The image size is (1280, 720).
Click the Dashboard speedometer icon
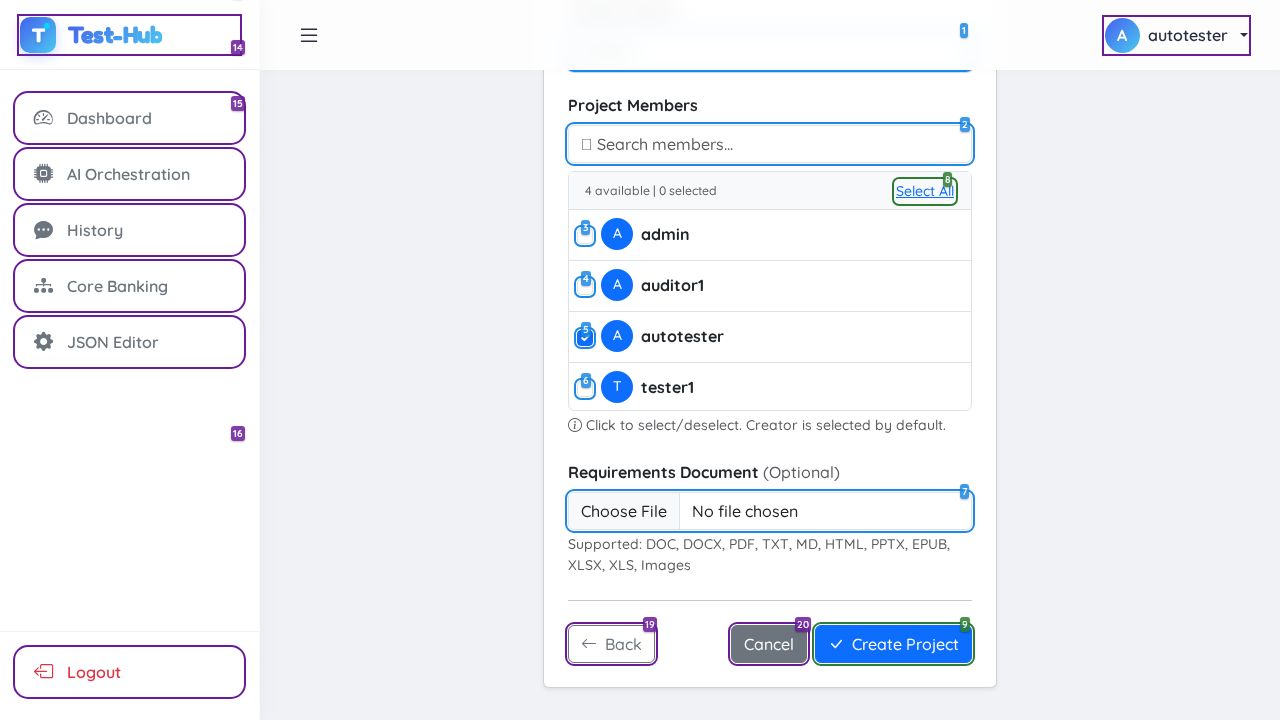point(43,118)
